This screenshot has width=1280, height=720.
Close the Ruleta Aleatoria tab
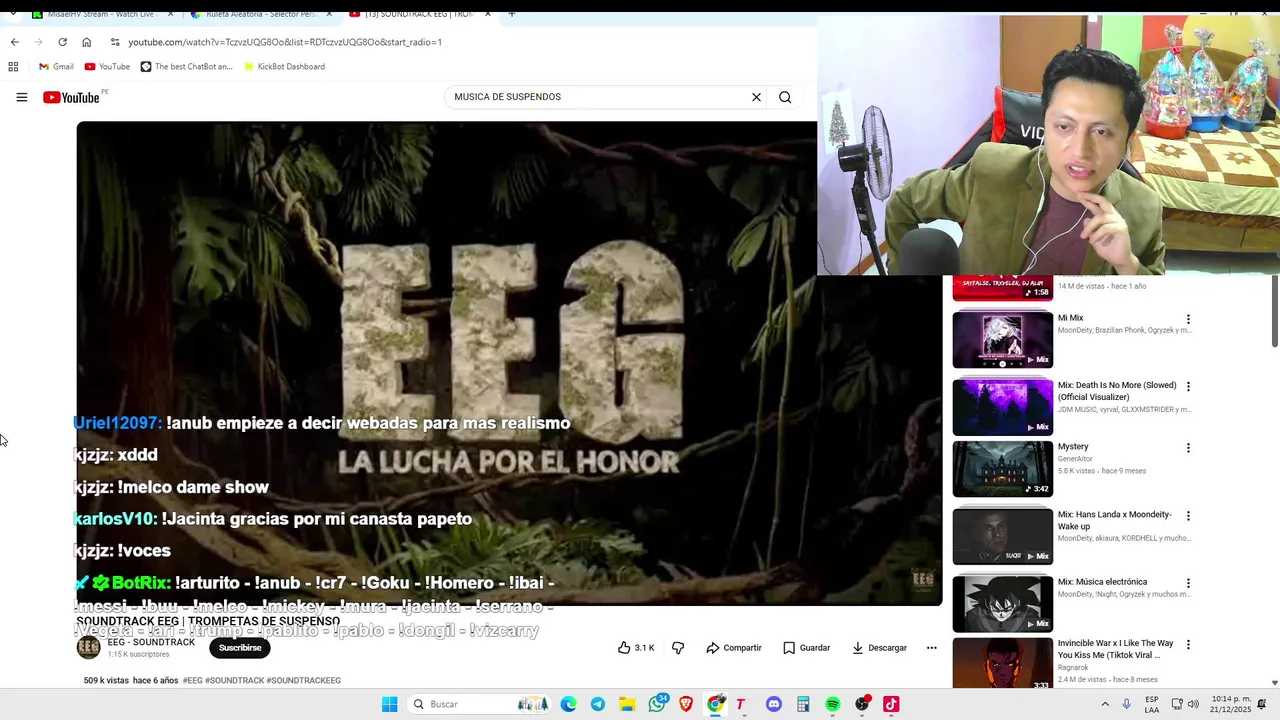[329, 14]
